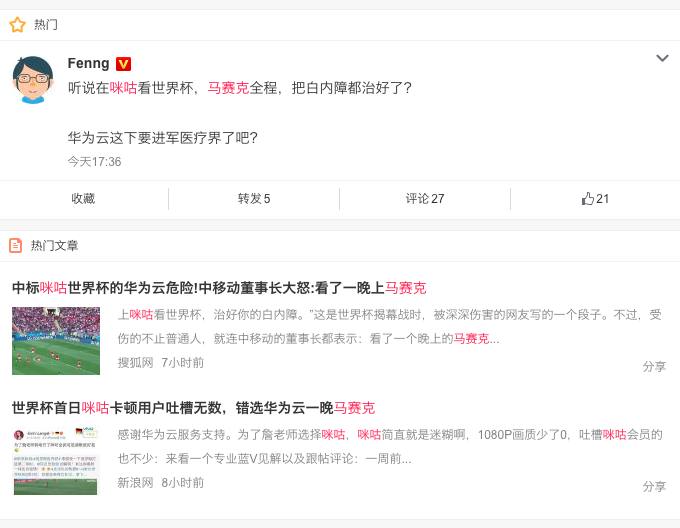Click summary starting 感谢华为云服务支持

pos(390,447)
